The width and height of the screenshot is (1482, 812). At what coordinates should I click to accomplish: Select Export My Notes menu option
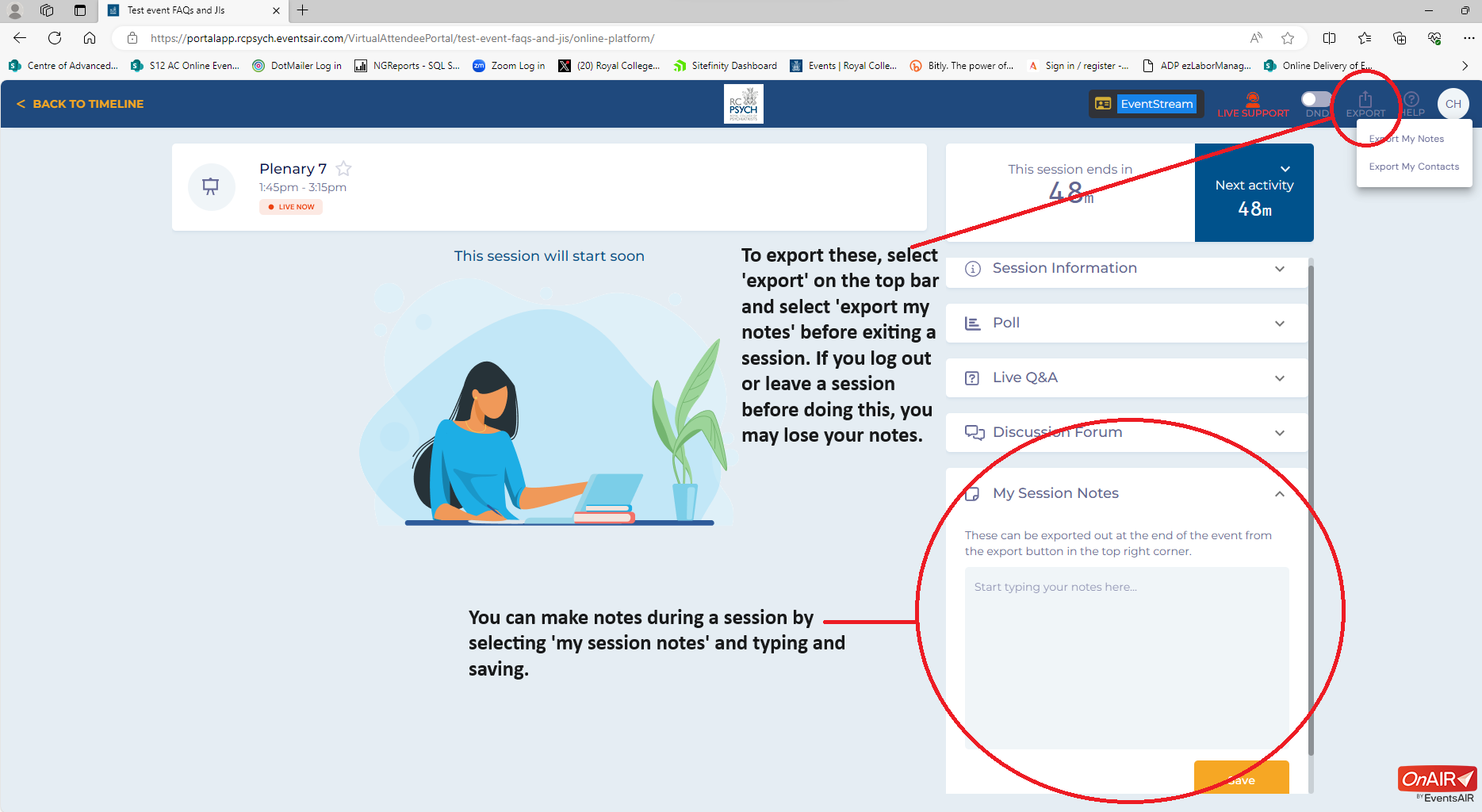click(1407, 139)
